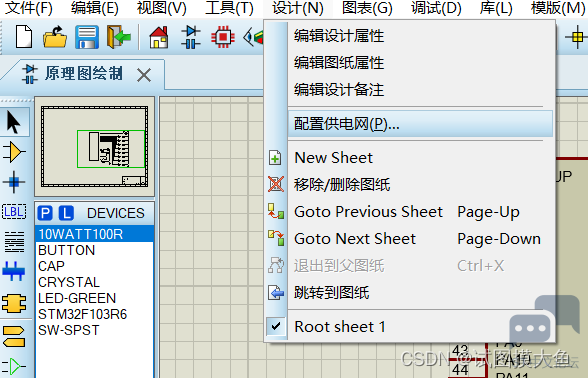Click the Close Project door icon
588x378 pixels.
[118, 37]
